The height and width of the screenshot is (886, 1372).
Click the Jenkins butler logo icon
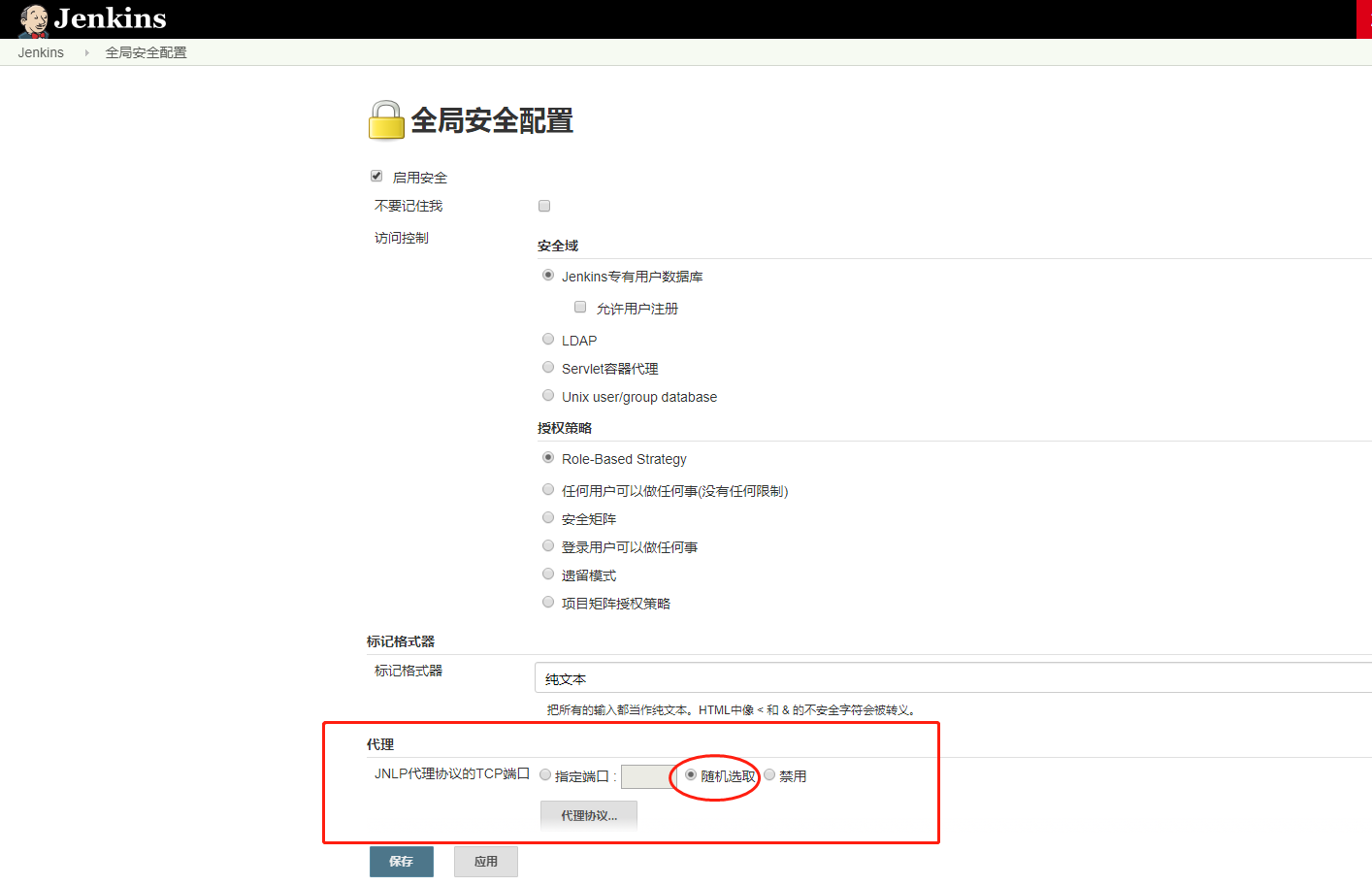coord(34,19)
